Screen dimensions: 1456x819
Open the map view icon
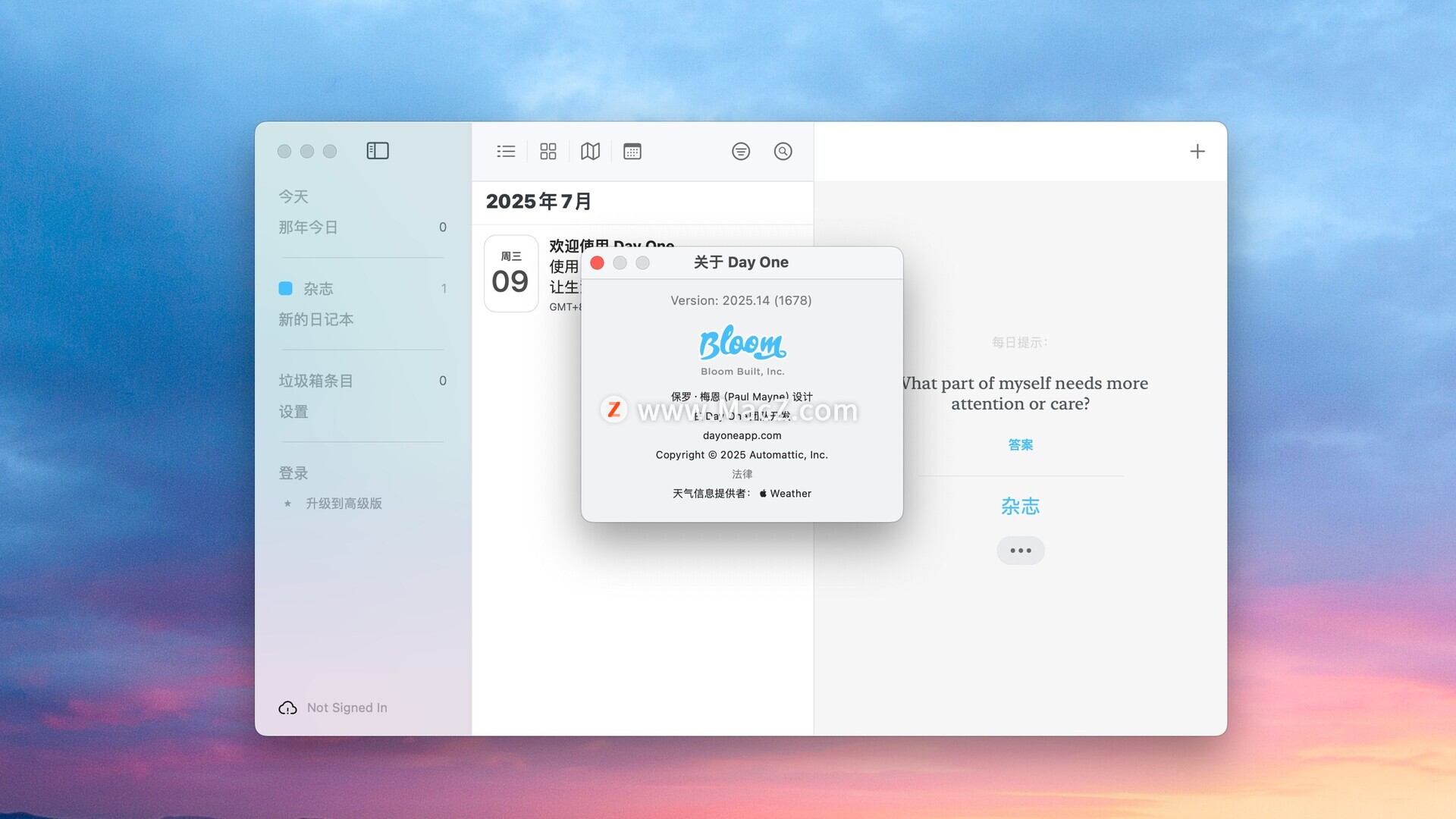(590, 152)
